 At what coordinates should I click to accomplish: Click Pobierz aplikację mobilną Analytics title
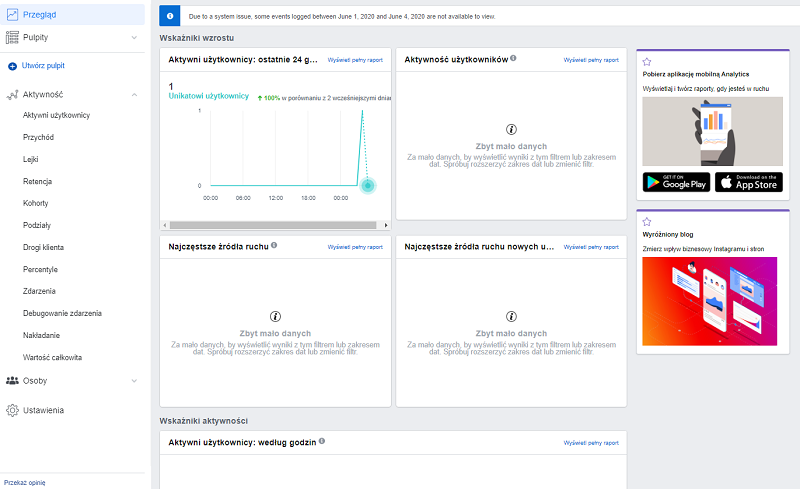pyautogui.click(x=695, y=75)
